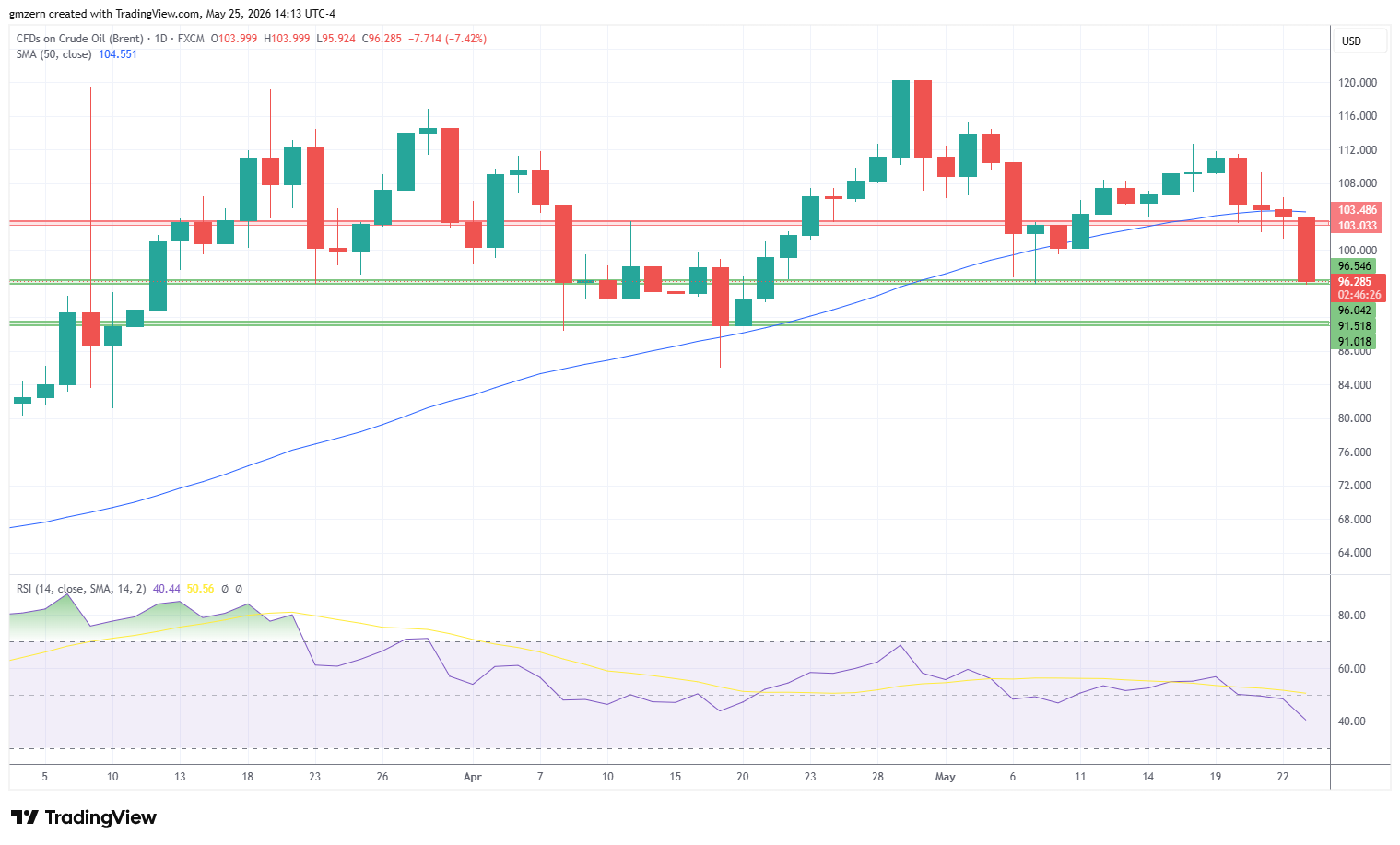
Task: Click the 28 date label on the time axis
Action: pos(877,777)
